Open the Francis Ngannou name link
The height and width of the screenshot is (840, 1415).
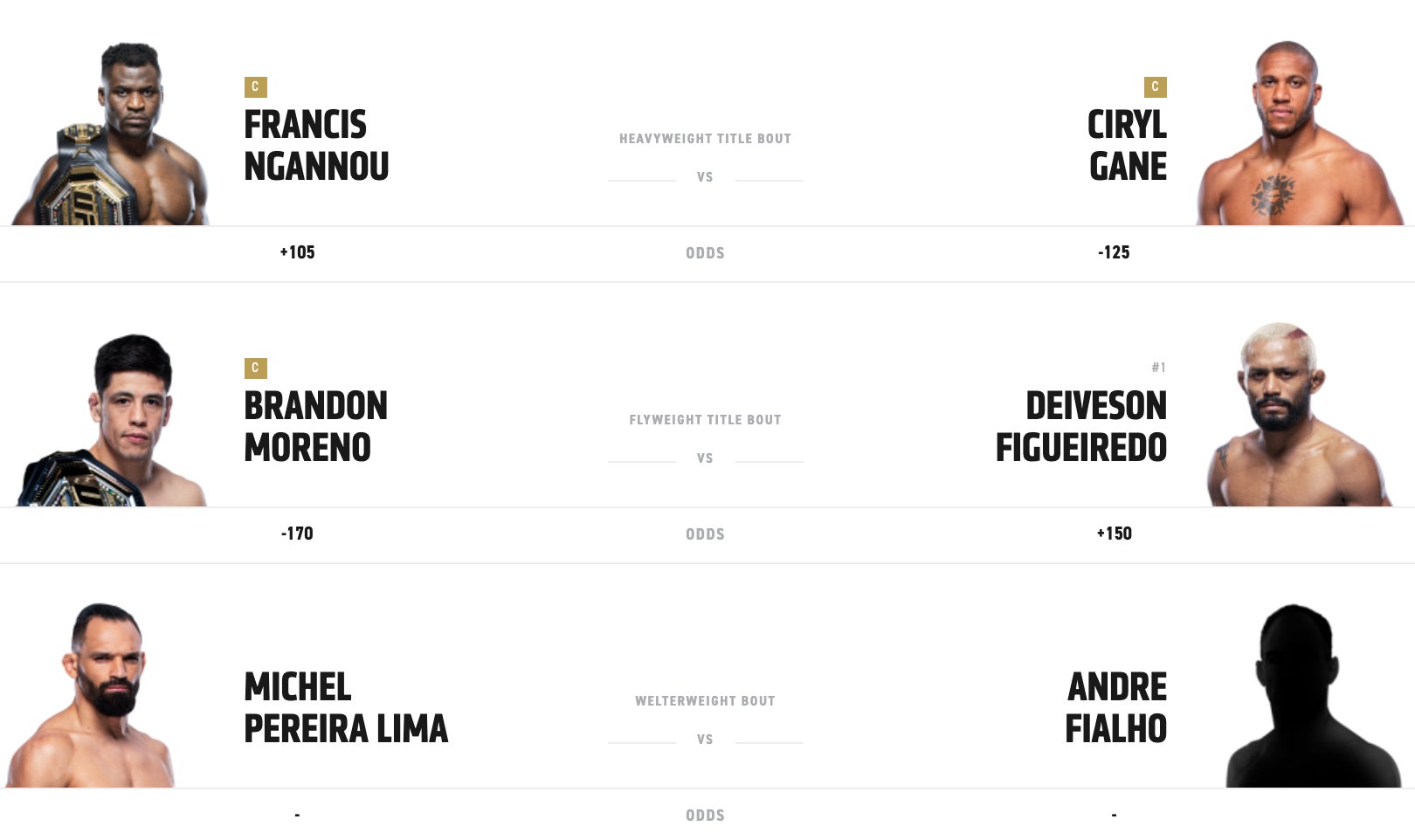point(316,146)
